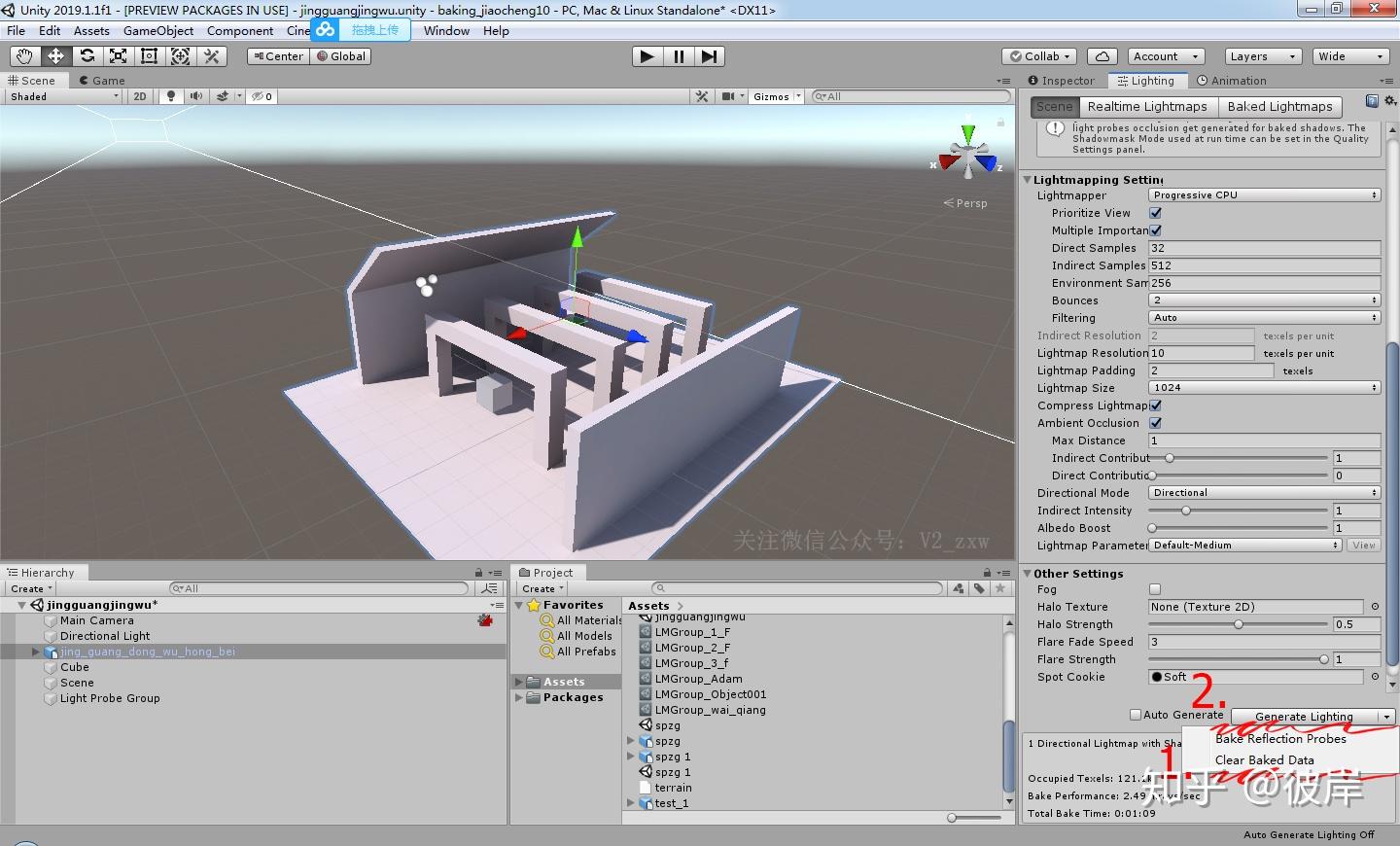Choose Clear Baked Data option
Image resolution: width=1400 pixels, height=846 pixels.
[1264, 760]
